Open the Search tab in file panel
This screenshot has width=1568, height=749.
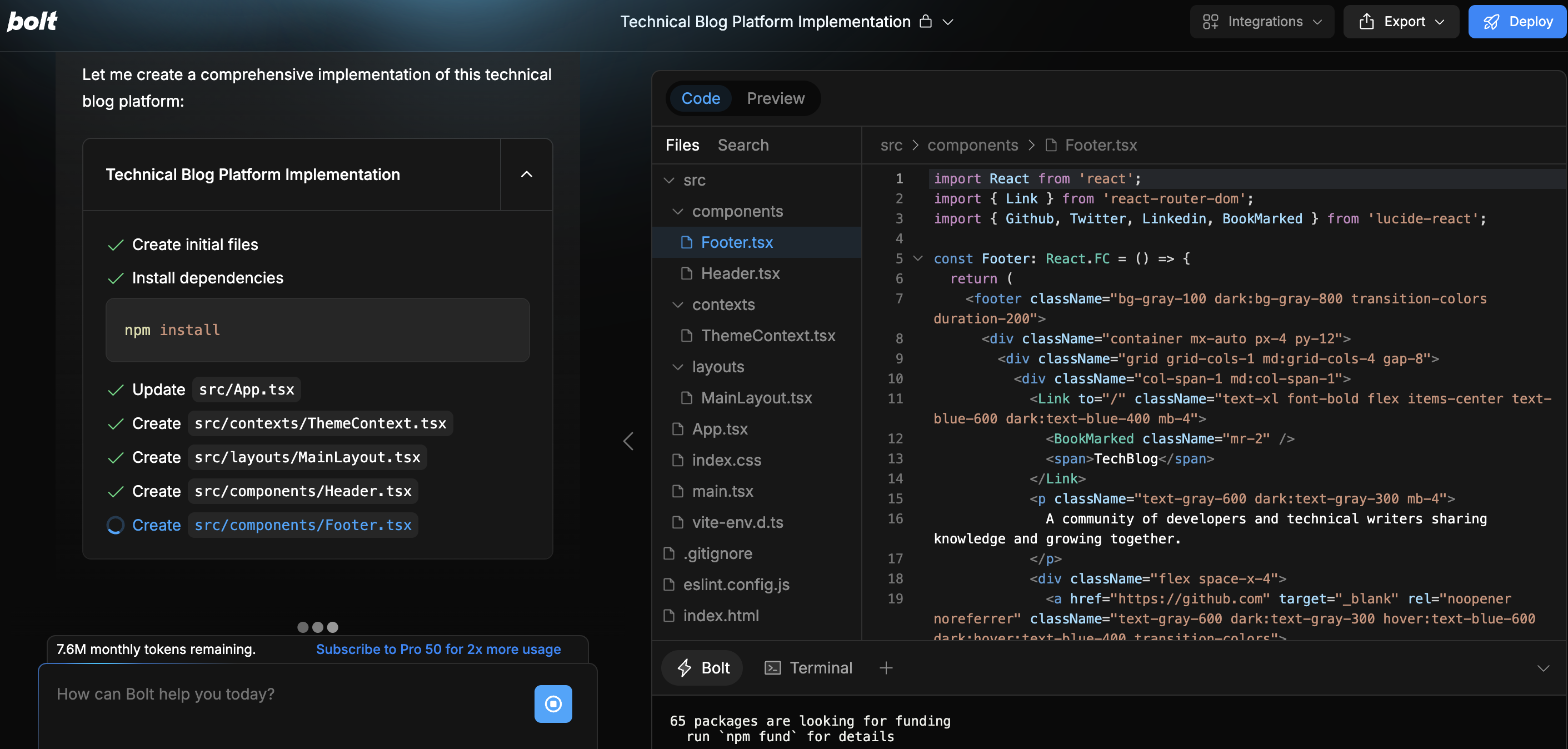pyautogui.click(x=743, y=145)
